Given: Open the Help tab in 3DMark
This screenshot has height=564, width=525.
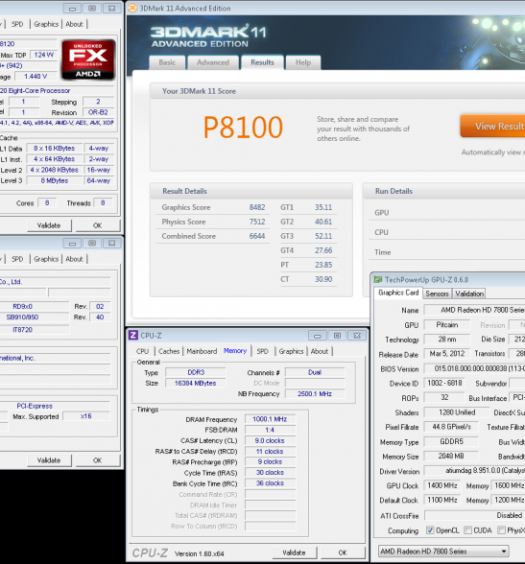Looking at the screenshot, I should (303, 63).
